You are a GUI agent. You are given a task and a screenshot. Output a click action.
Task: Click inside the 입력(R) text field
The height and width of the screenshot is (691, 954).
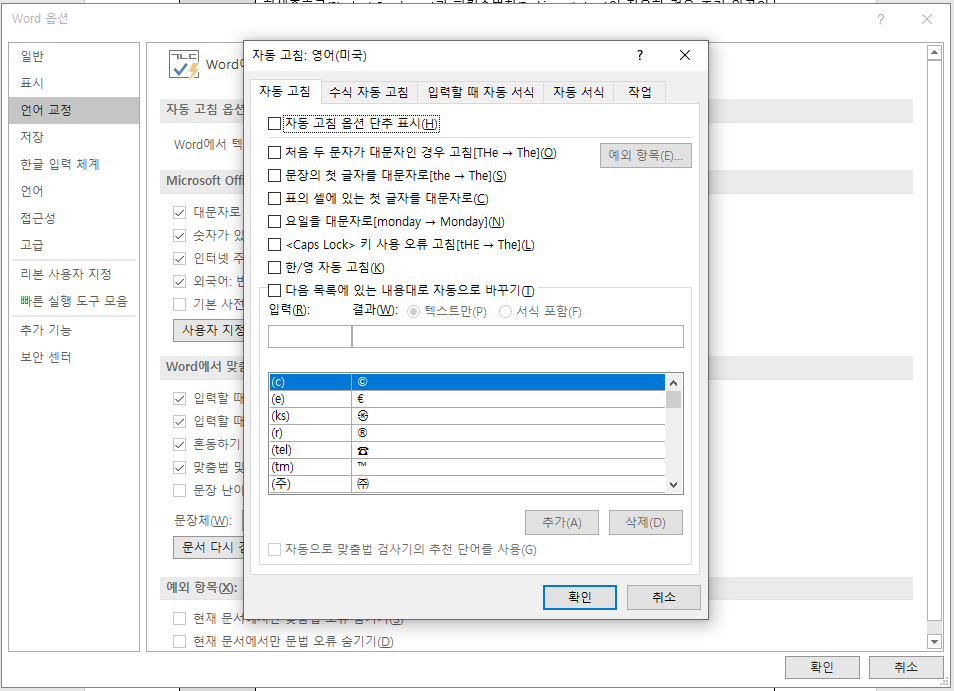[308, 336]
